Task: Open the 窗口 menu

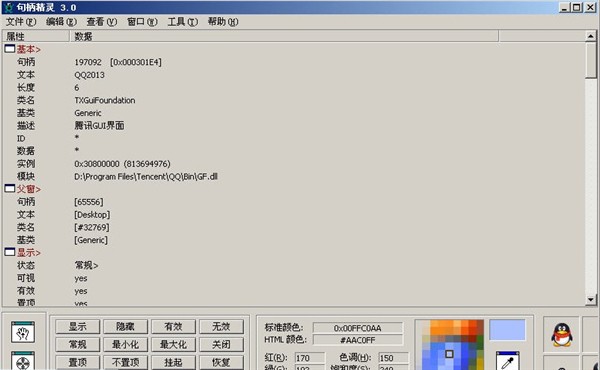Action: (x=142, y=22)
